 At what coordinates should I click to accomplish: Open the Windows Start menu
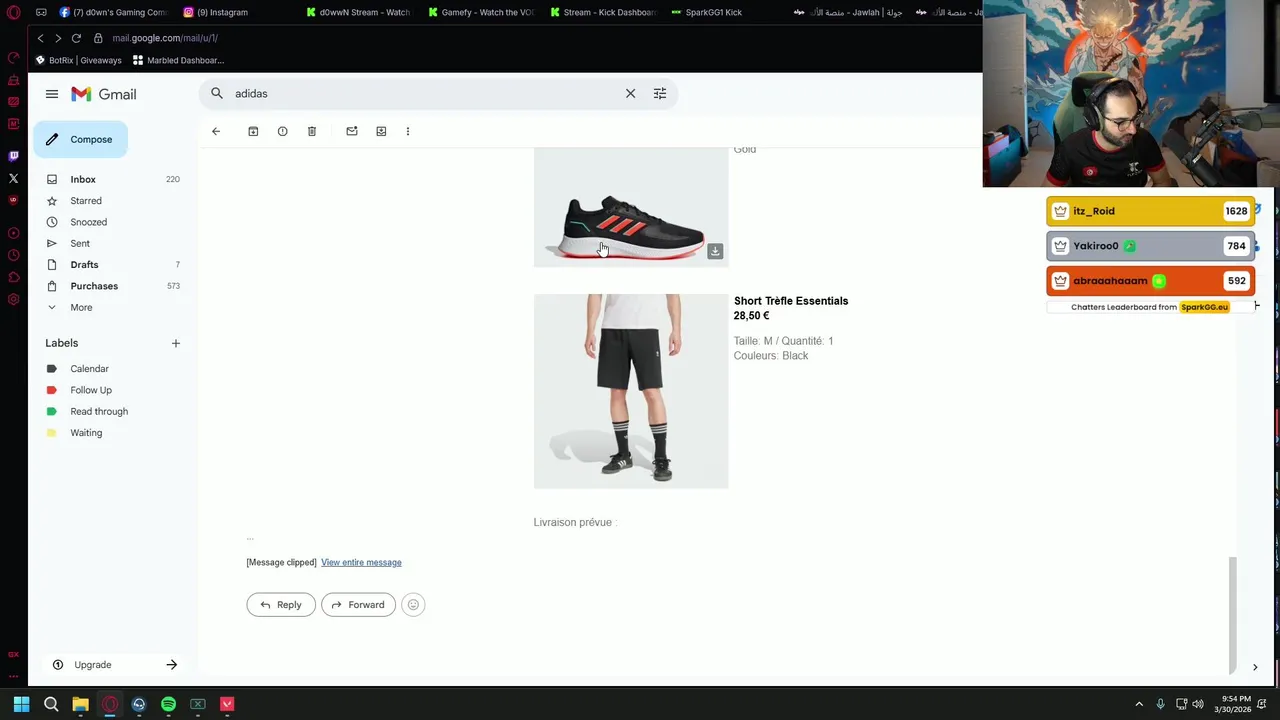21,704
